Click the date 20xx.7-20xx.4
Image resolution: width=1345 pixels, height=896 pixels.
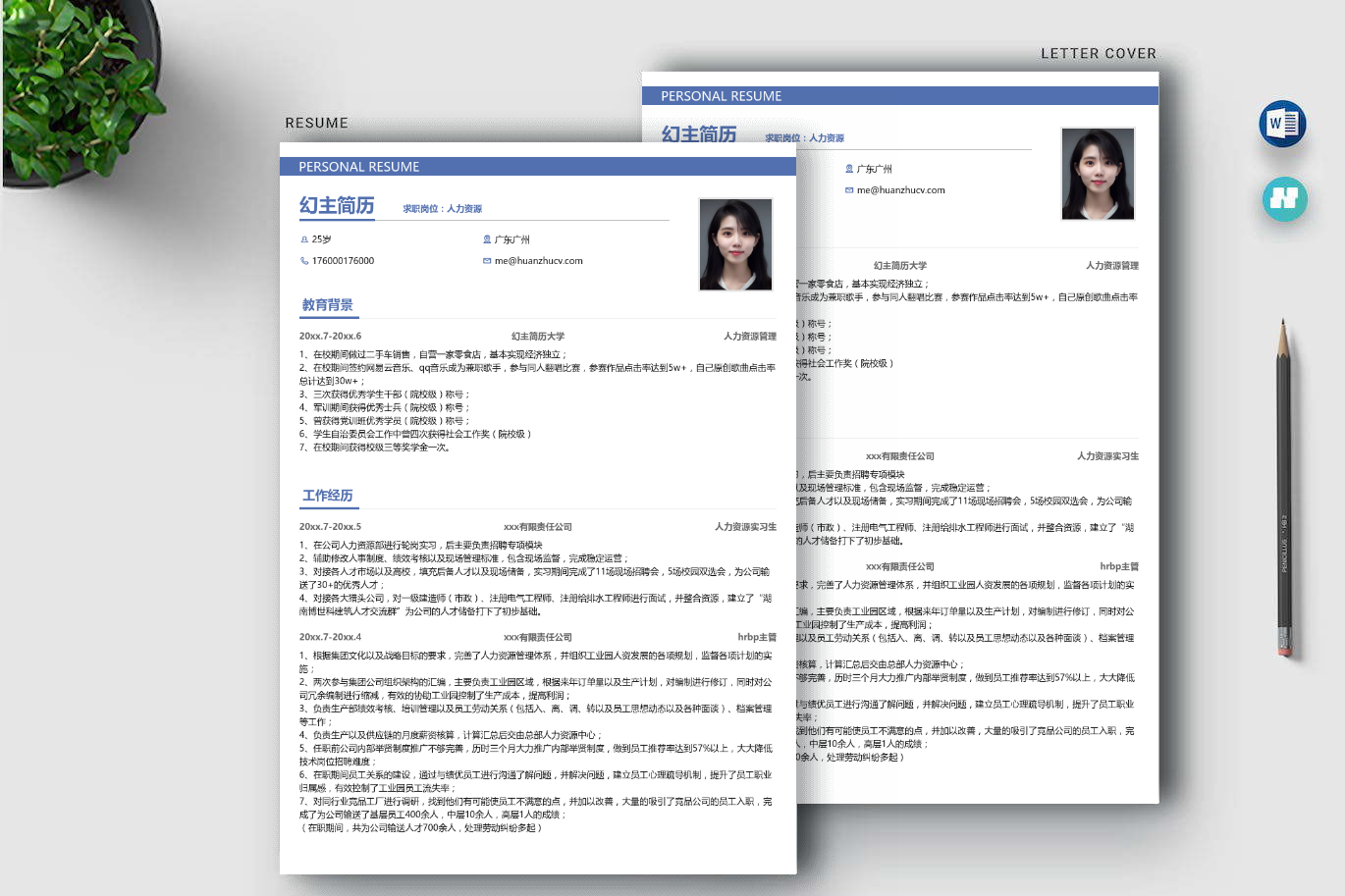click(x=330, y=636)
